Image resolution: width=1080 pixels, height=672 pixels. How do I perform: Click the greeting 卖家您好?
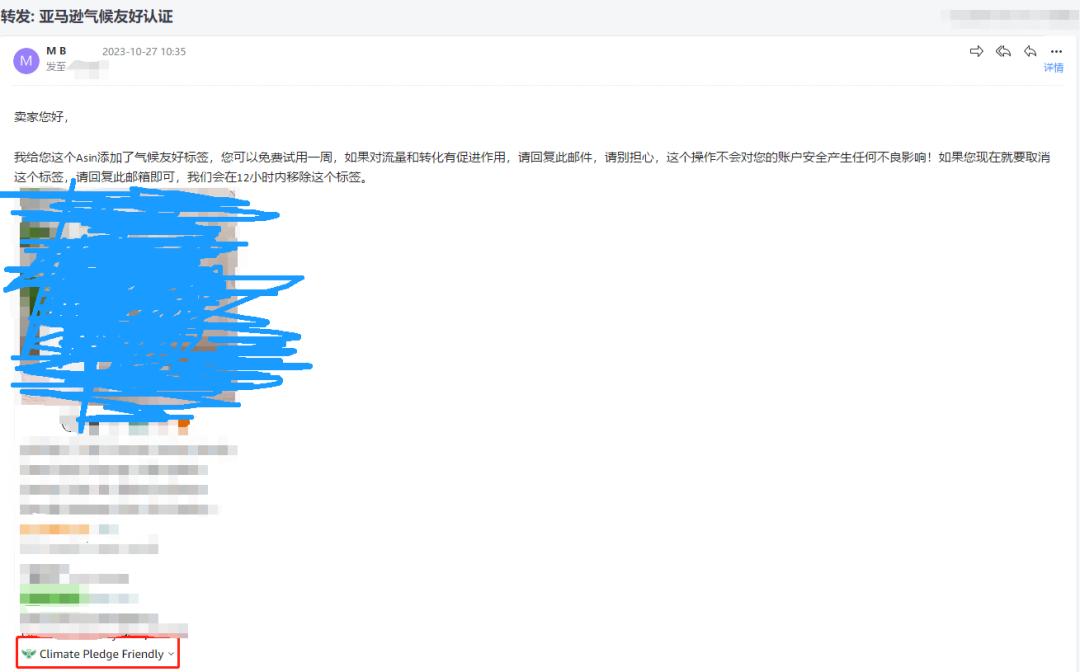(41, 117)
